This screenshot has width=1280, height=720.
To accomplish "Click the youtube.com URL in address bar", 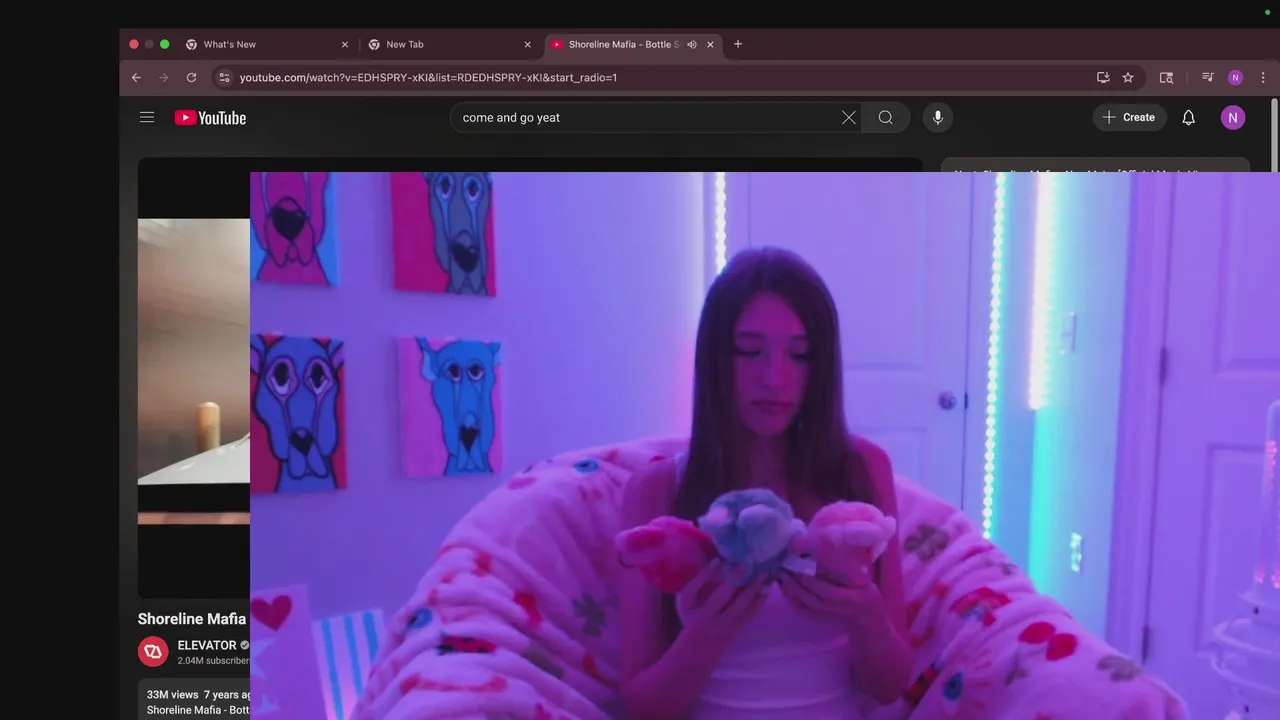I will click(428, 77).
